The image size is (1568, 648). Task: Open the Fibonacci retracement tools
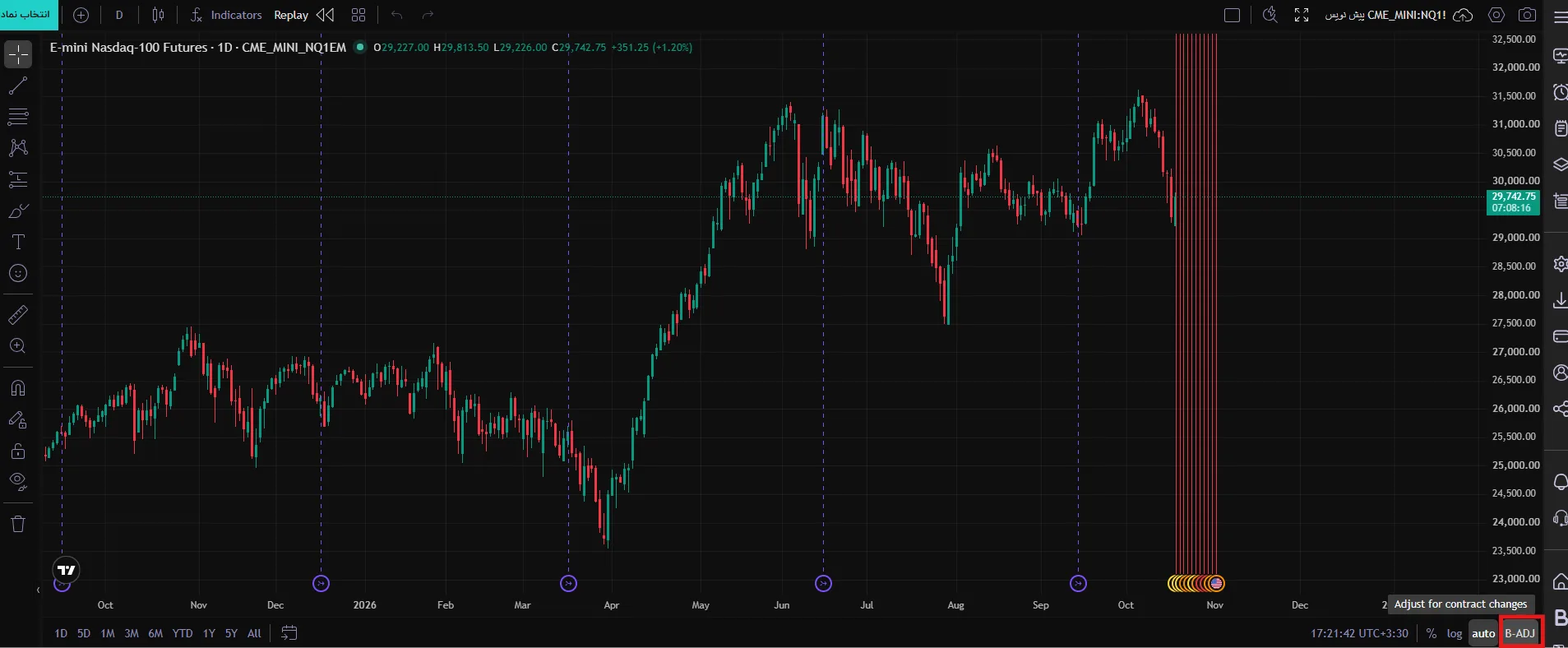(18, 117)
